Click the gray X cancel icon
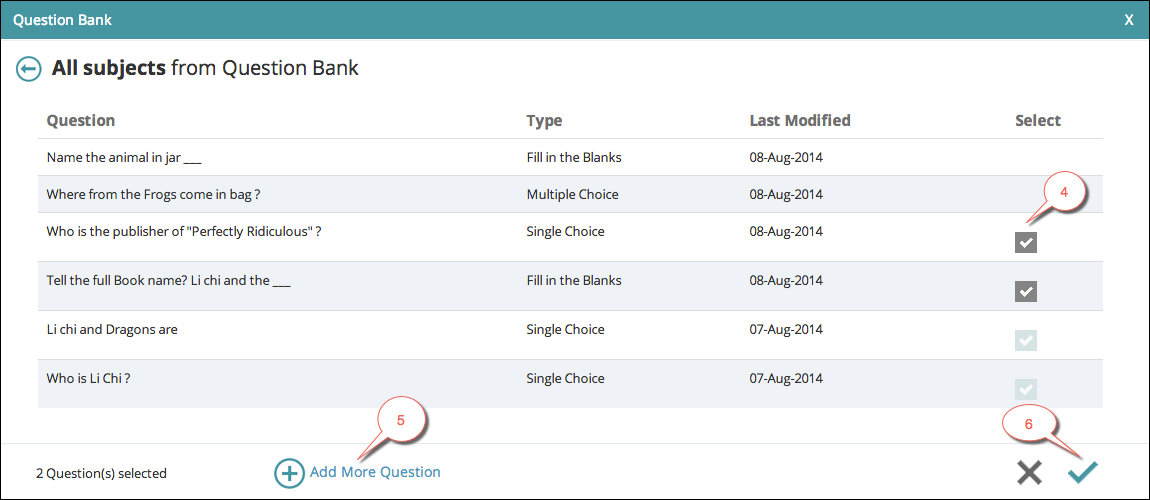 pos(1029,473)
